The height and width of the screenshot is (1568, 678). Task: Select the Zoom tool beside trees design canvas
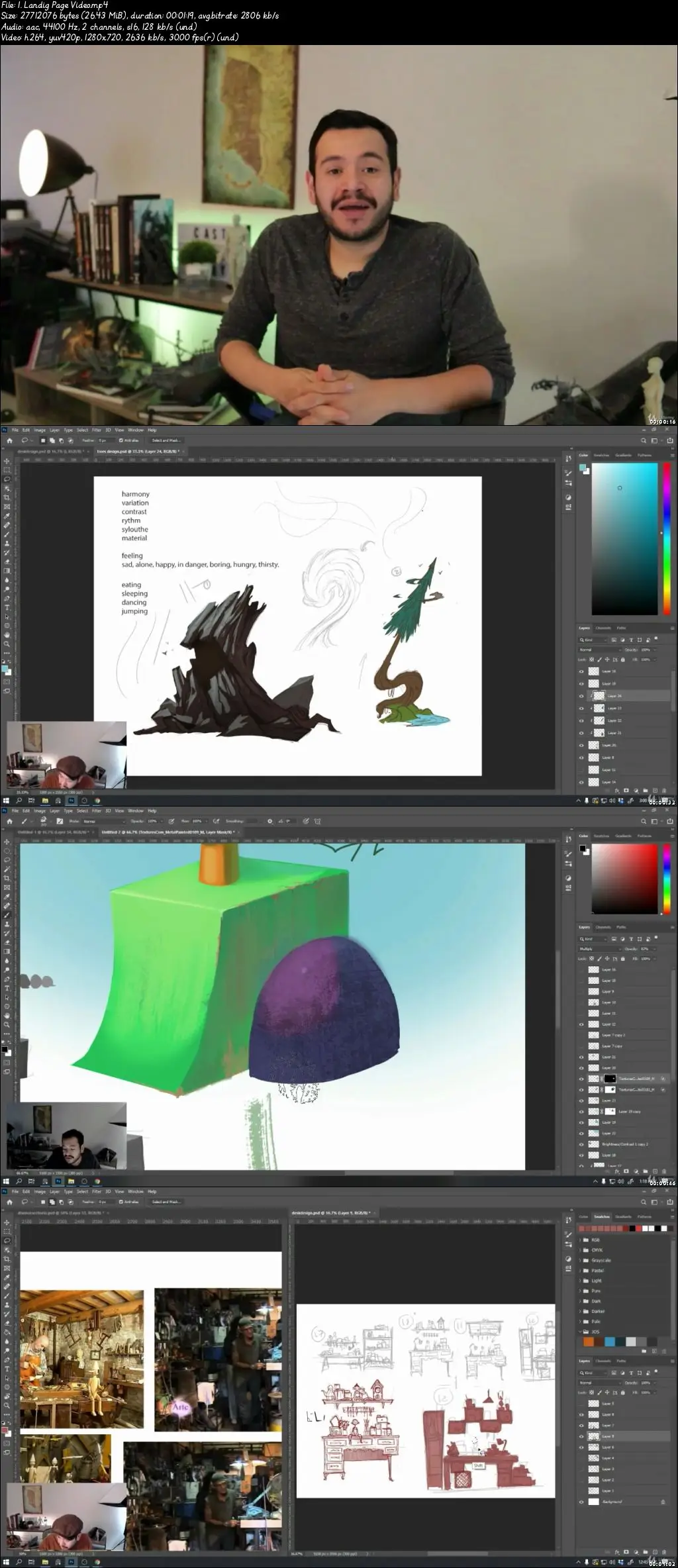pyautogui.click(x=7, y=644)
